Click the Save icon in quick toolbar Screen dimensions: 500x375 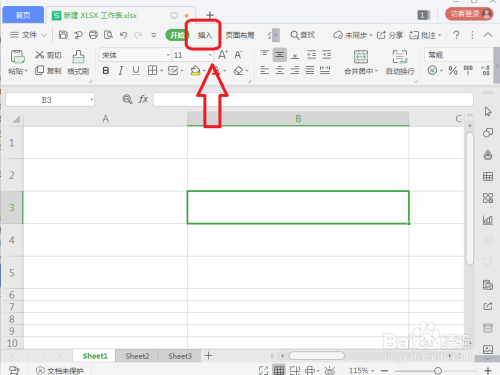(63, 35)
